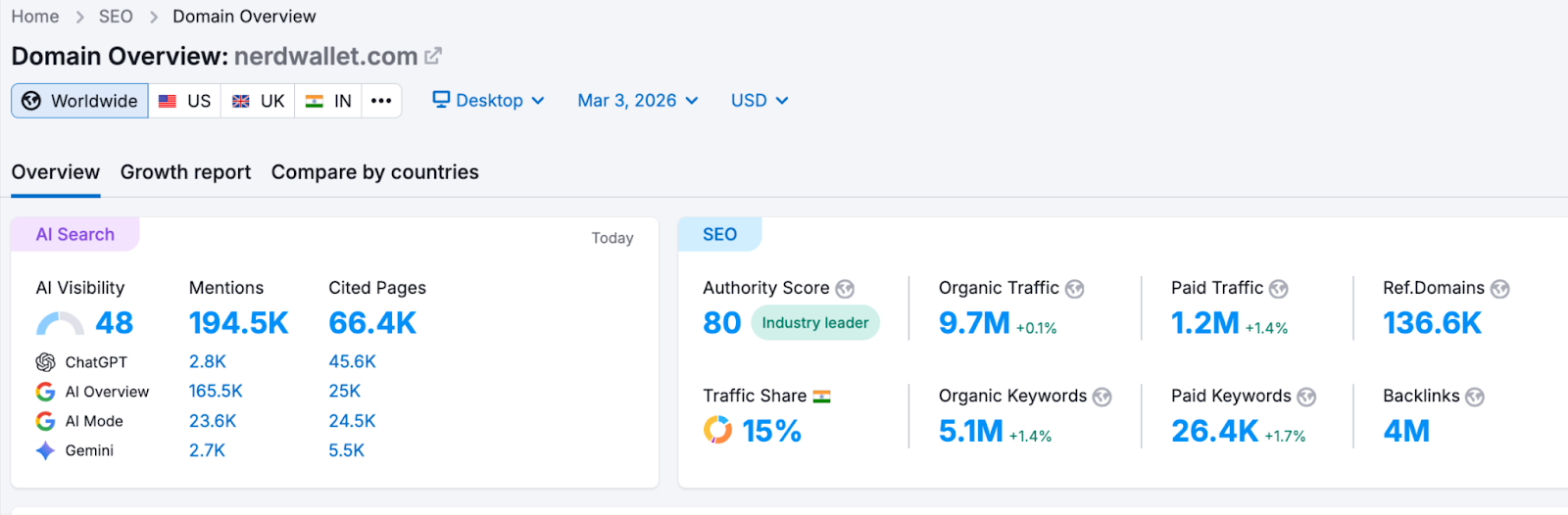This screenshot has height=515, width=1568.
Task: Click the Ref.Domains info globe icon
Action: click(x=1500, y=289)
